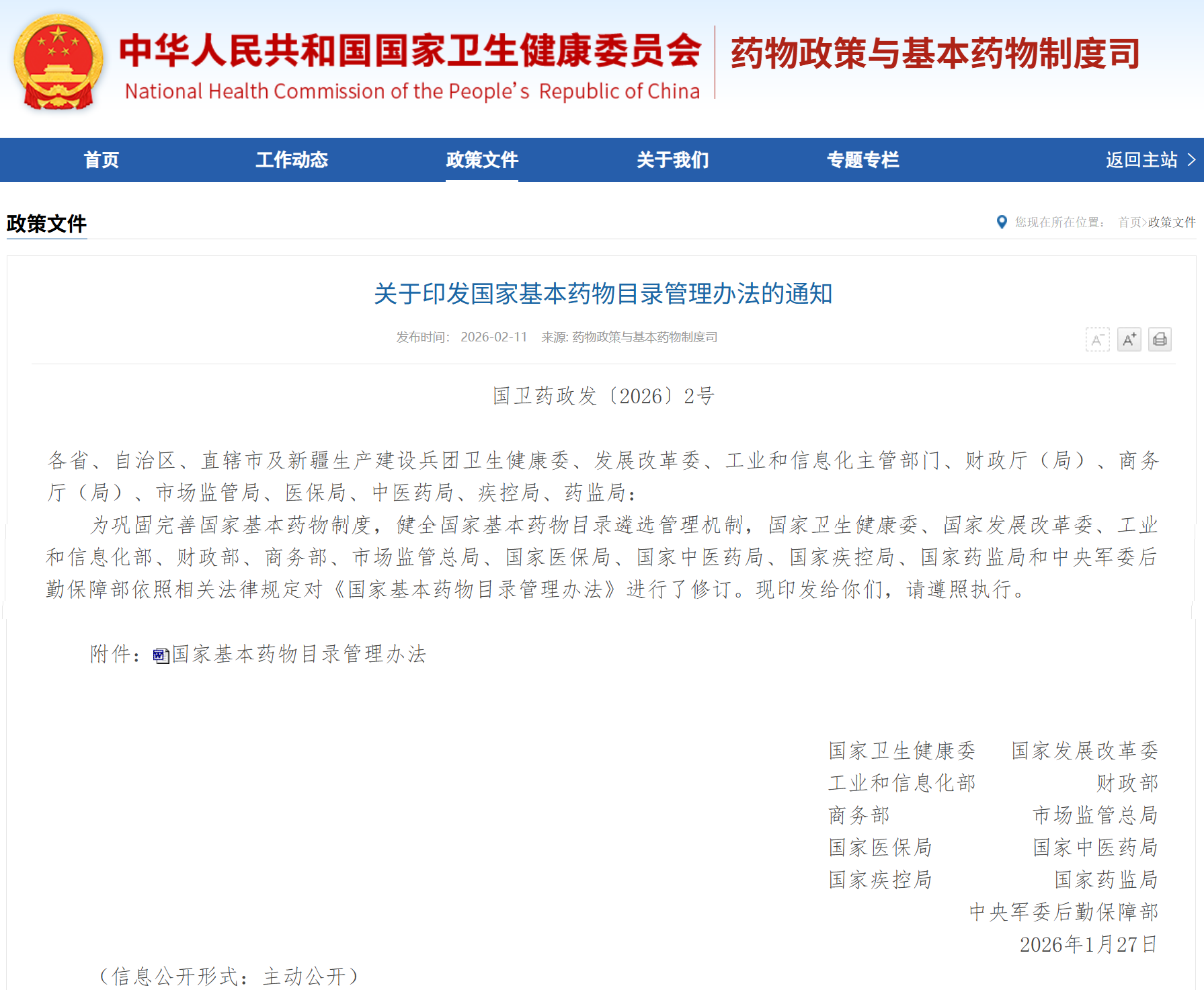This screenshot has height=990, width=1204.
Task: Click 政策文件 in the breadcrumb trail
Action: [x=1172, y=222]
